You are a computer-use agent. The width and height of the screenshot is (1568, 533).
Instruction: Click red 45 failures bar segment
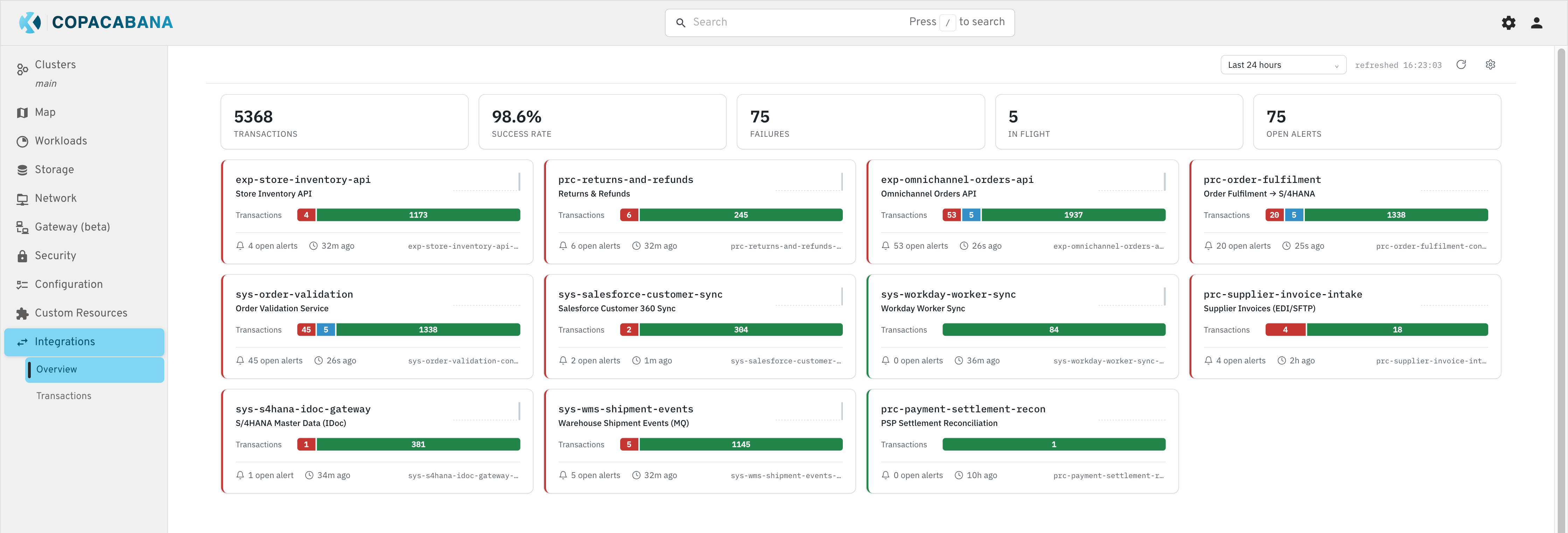(x=306, y=330)
